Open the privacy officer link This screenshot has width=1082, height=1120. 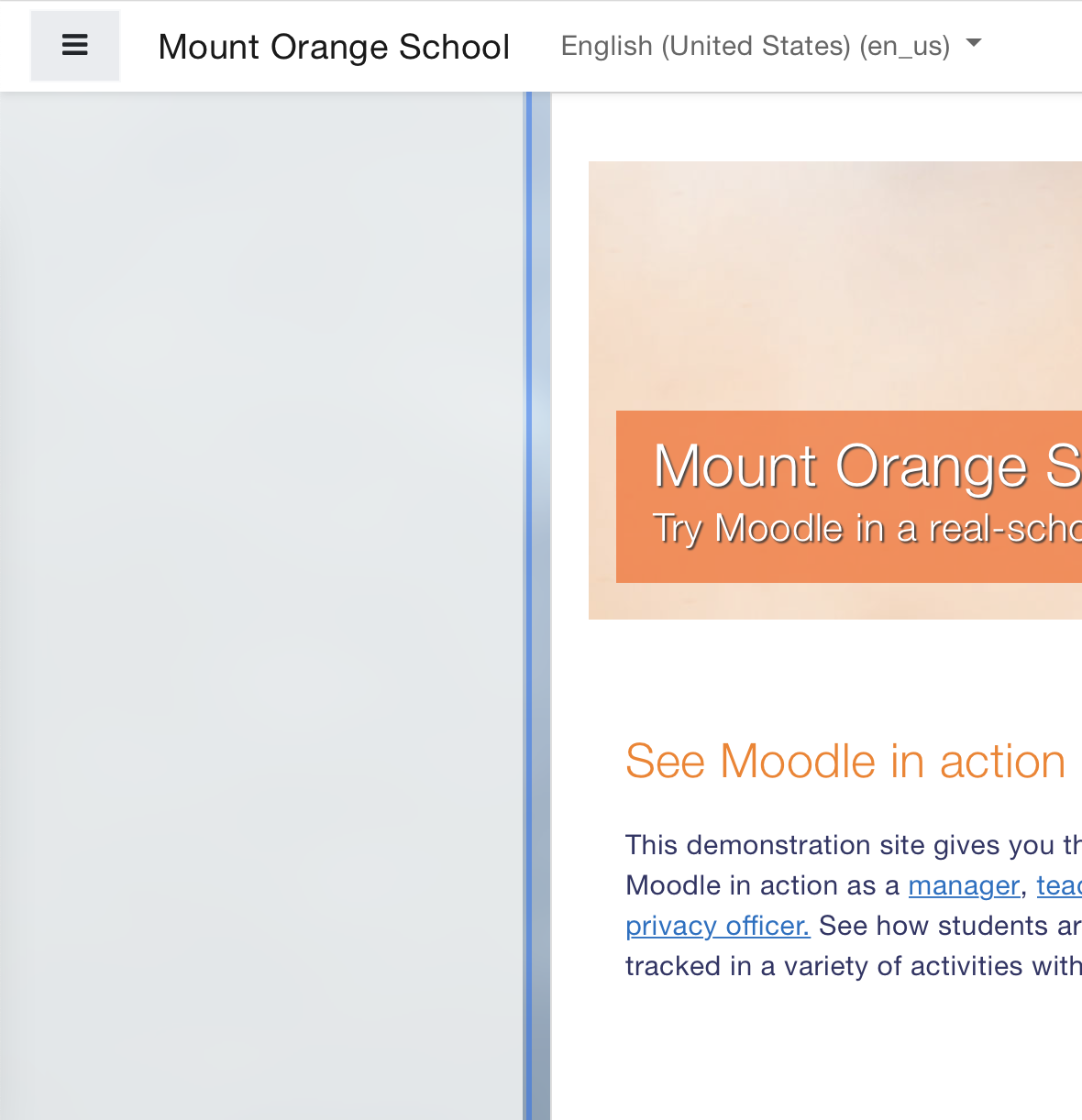pos(717,926)
